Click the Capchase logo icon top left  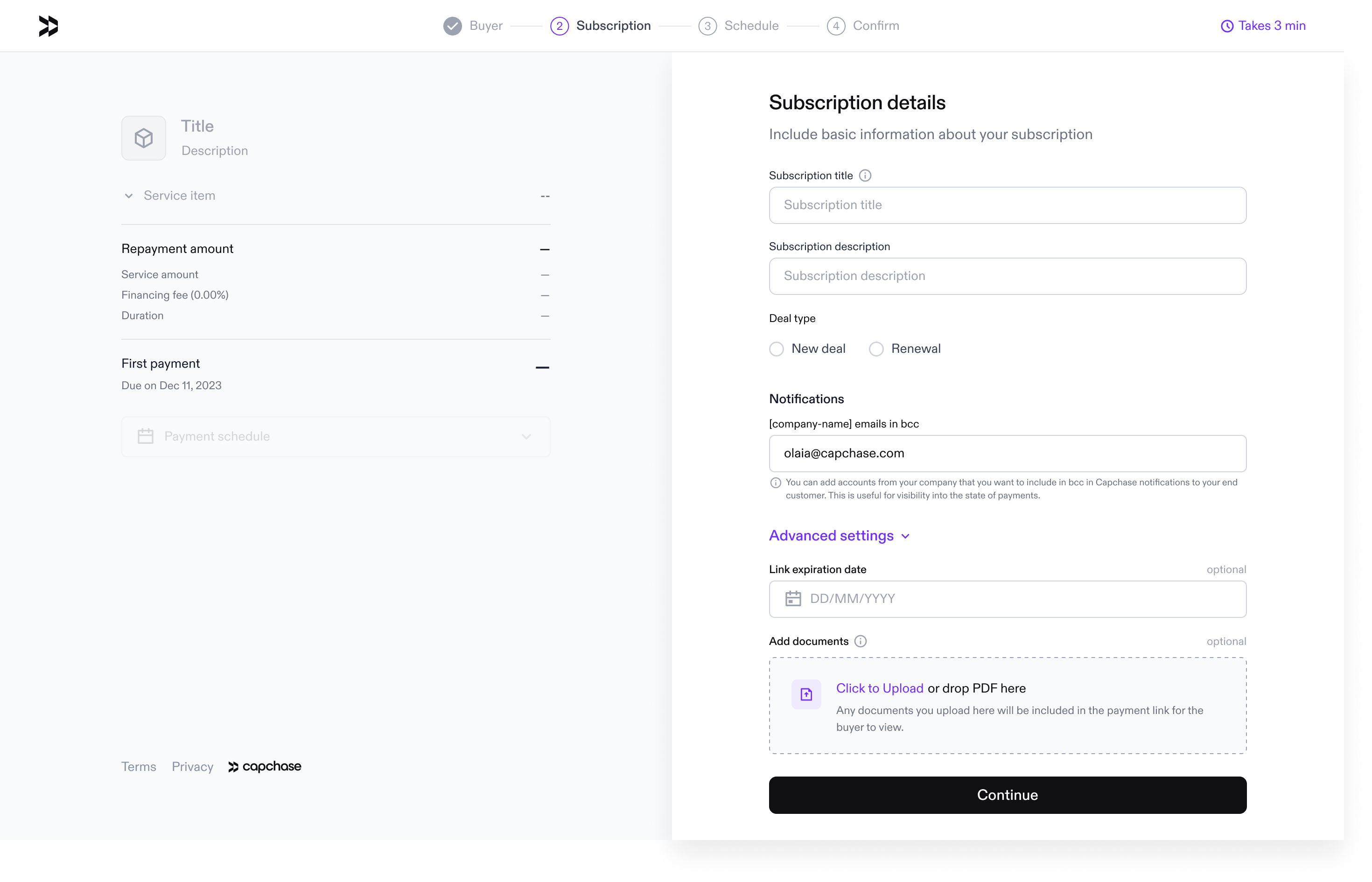coord(47,26)
